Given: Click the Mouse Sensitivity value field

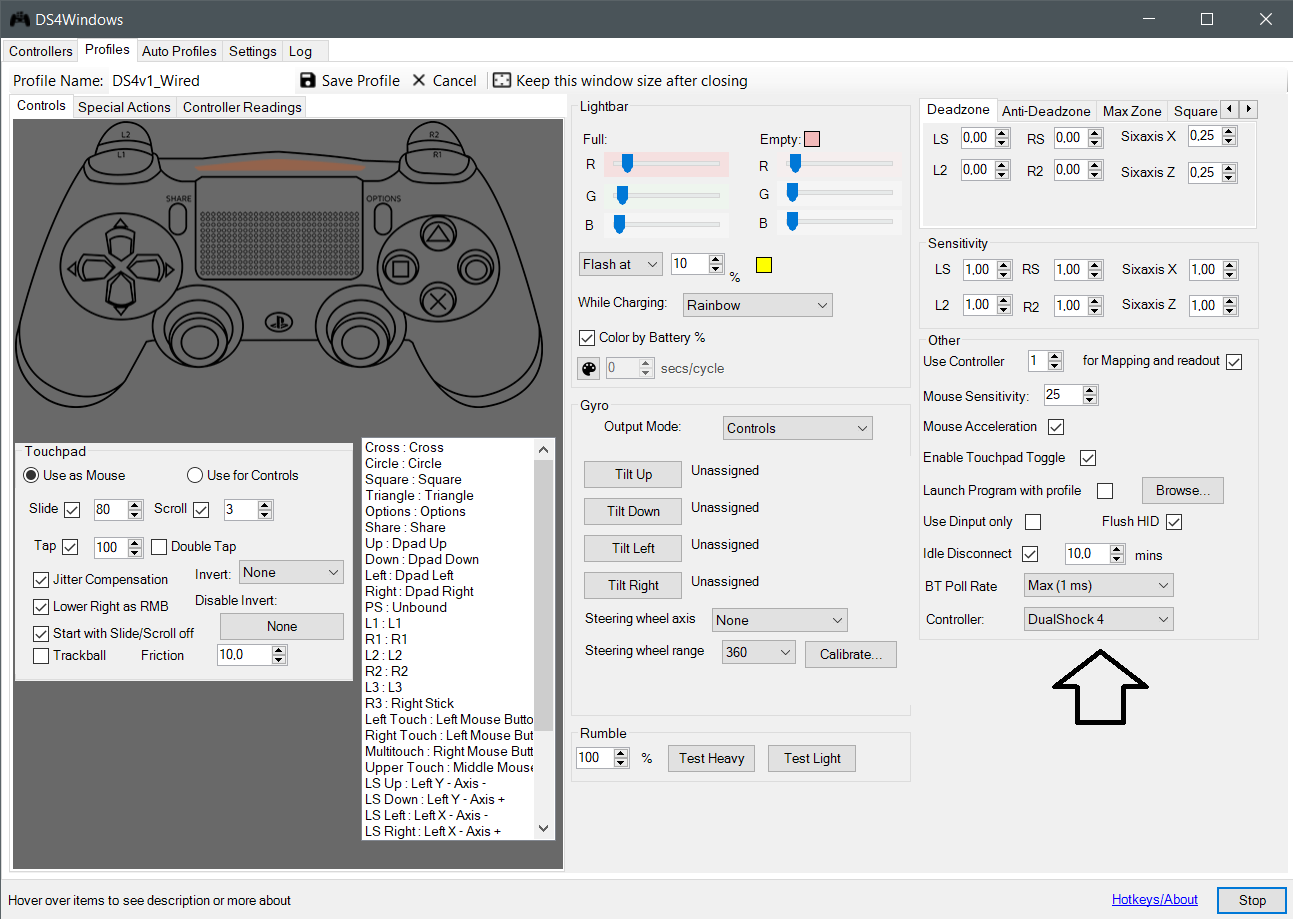Looking at the screenshot, I should tap(1063, 395).
